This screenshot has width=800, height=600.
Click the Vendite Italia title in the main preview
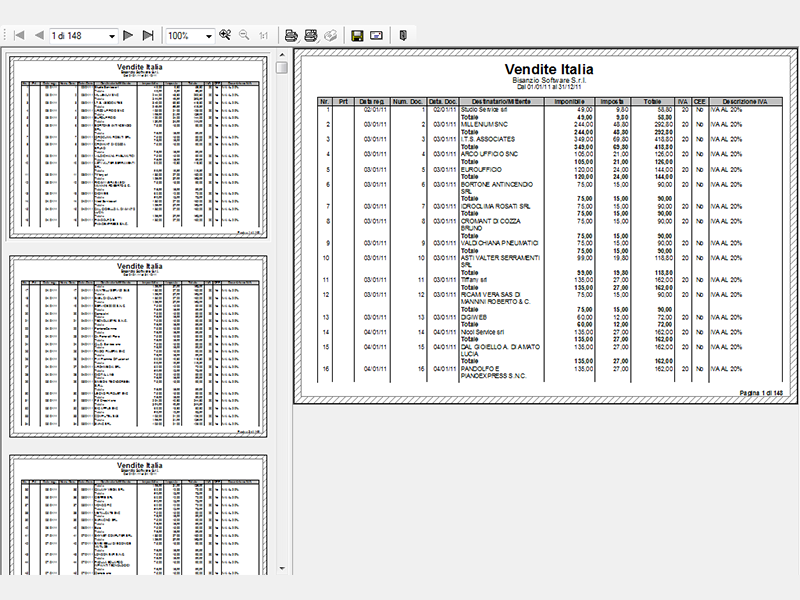pyautogui.click(x=549, y=69)
